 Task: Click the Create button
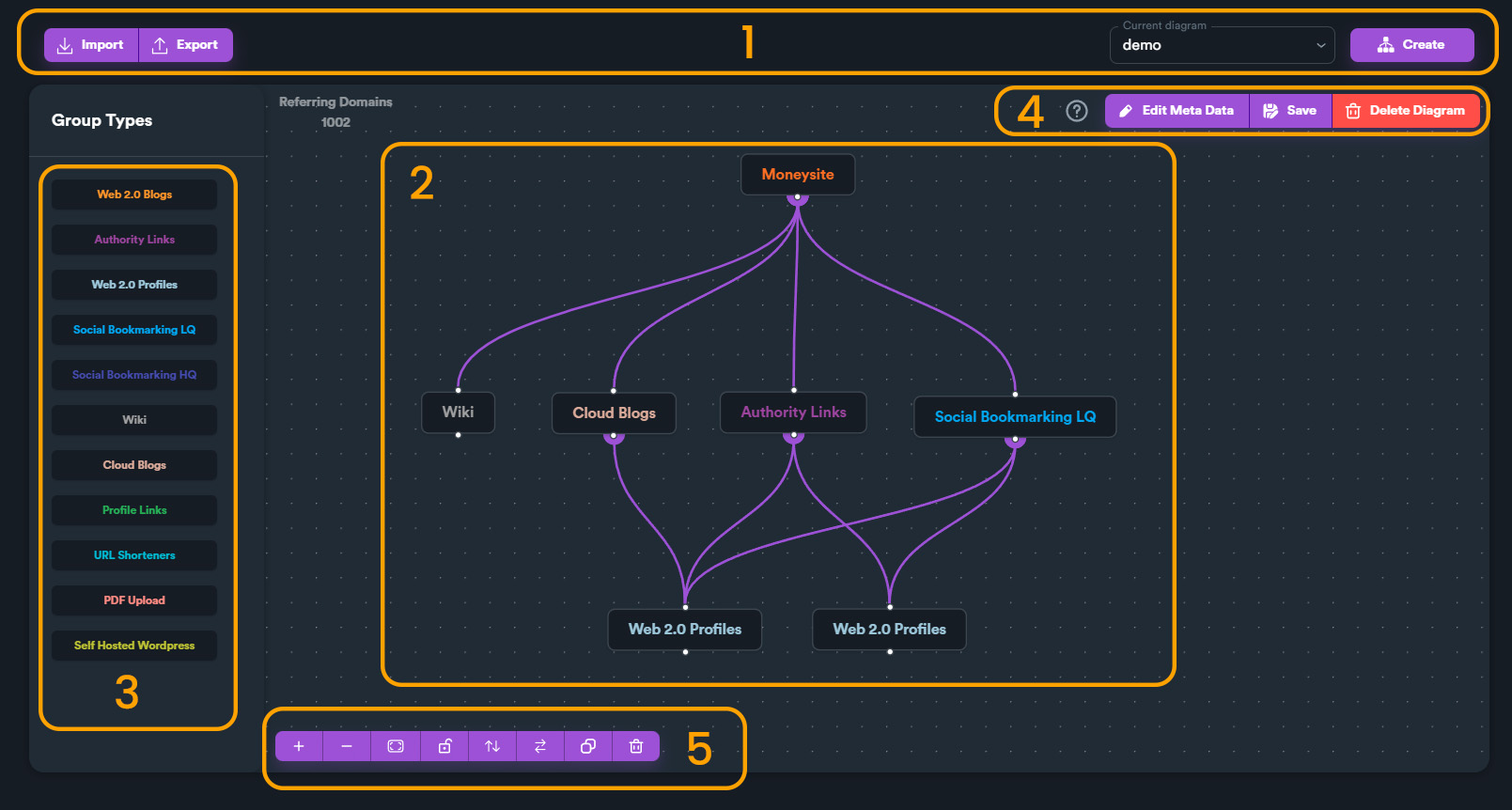[x=1411, y=45]
